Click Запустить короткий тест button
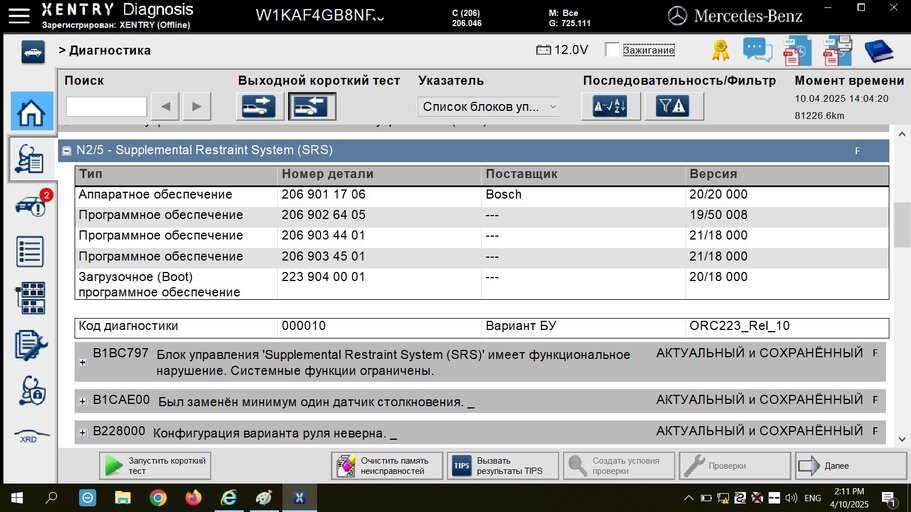The image size is (911, 512). (155, 466)
